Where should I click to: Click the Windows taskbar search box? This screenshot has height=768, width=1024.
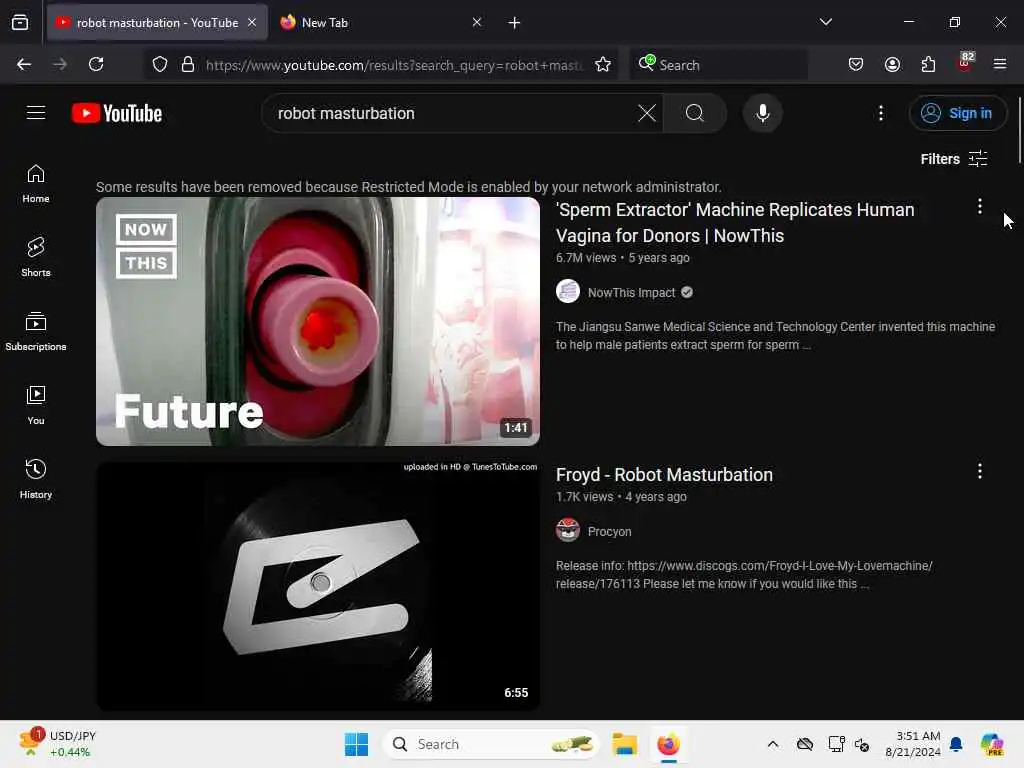[491, 744]
